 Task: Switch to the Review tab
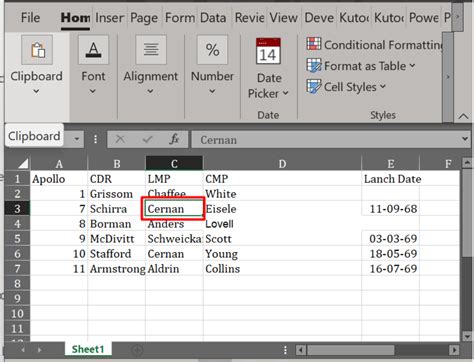point(250,18)
